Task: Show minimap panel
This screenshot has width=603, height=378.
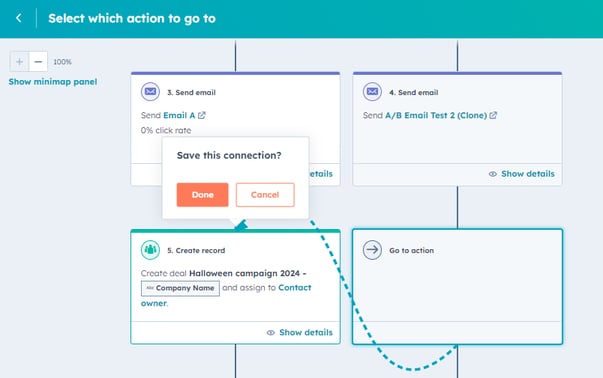Action: pyautogui.click(x=53, y=82)
